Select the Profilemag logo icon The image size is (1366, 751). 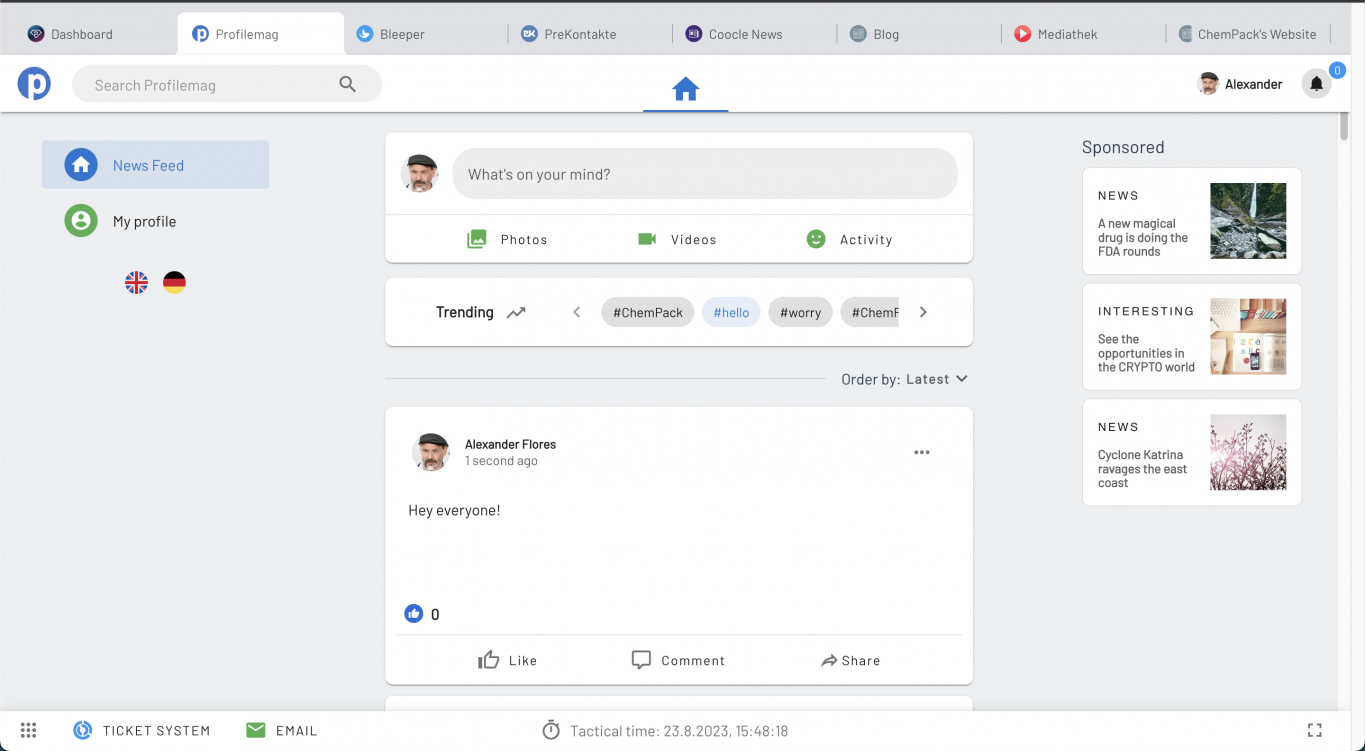34,83
